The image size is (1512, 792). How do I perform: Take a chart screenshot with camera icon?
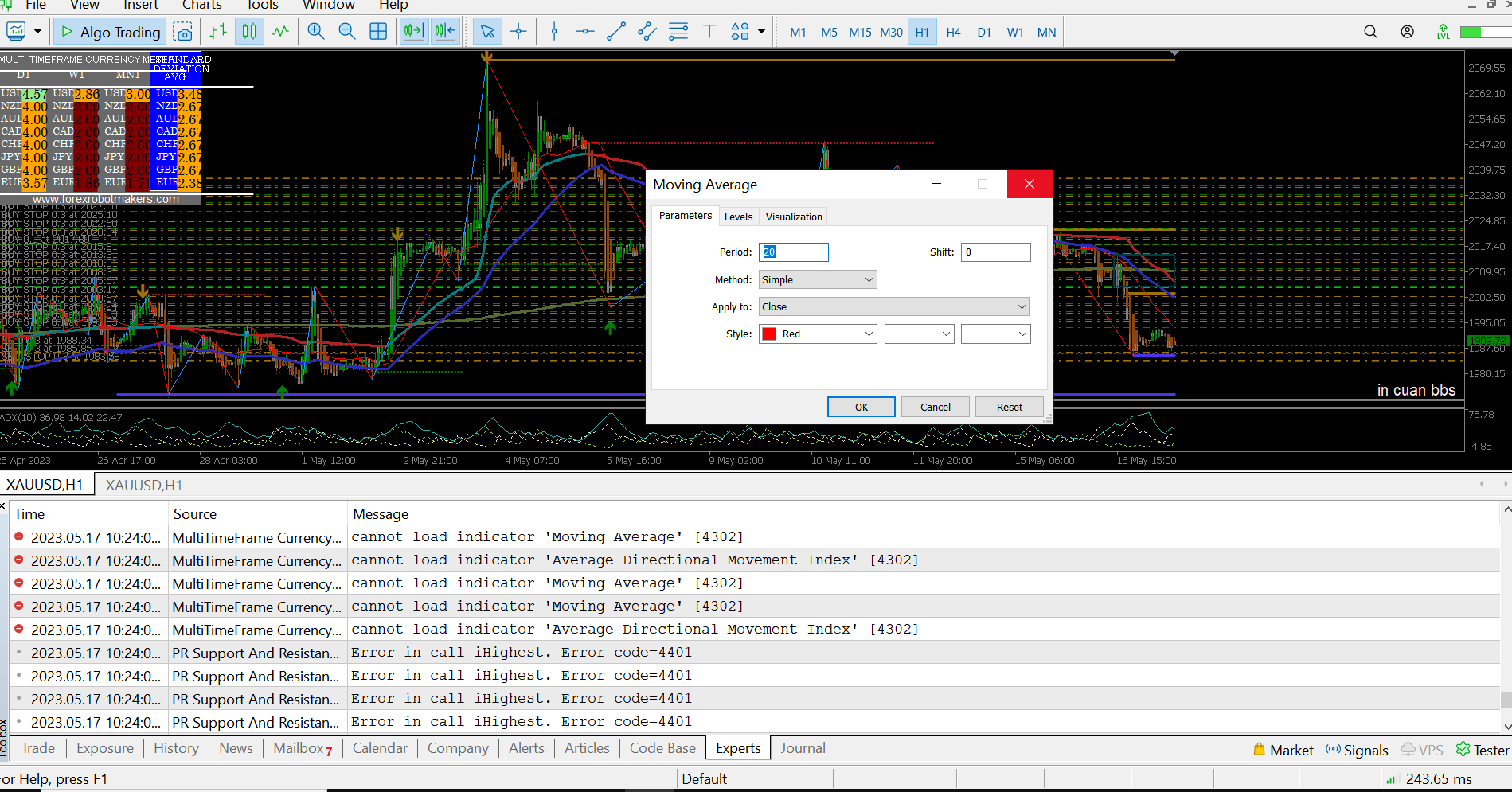coord(183,32)
